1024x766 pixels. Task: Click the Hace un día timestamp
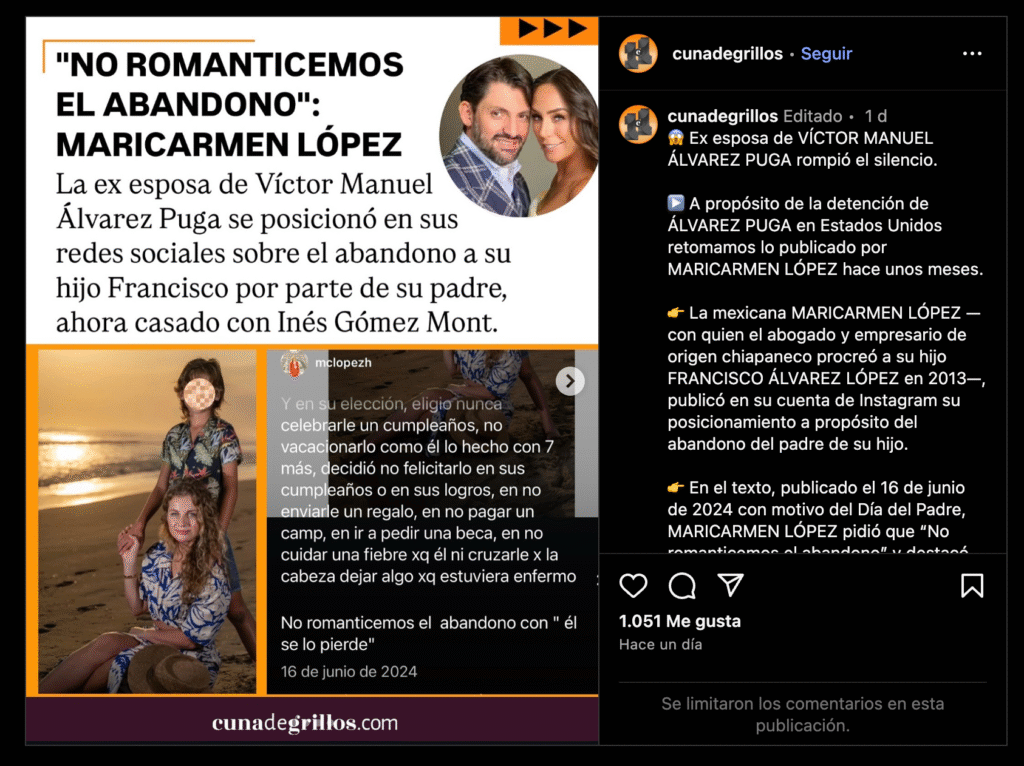(x=660, y=645)
